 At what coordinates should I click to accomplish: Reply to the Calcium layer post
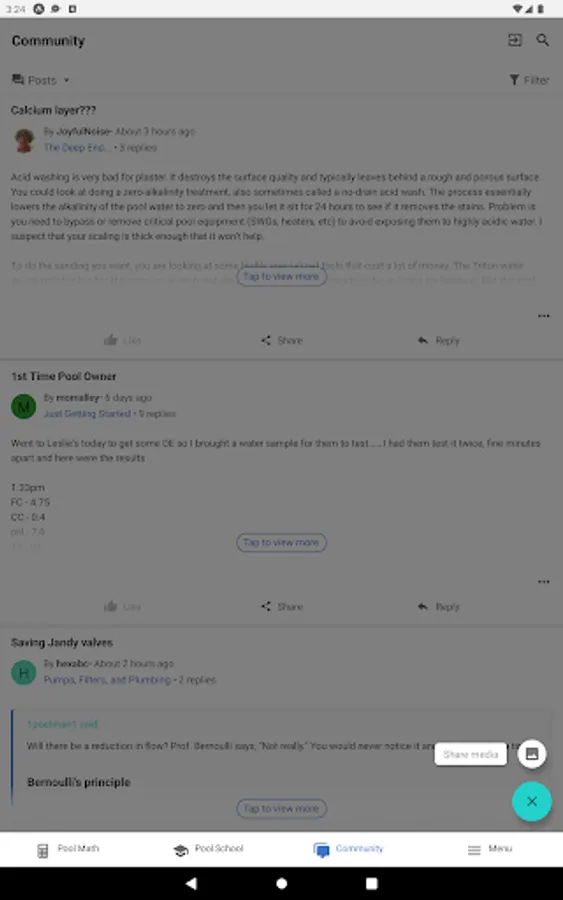click(439, 340)
